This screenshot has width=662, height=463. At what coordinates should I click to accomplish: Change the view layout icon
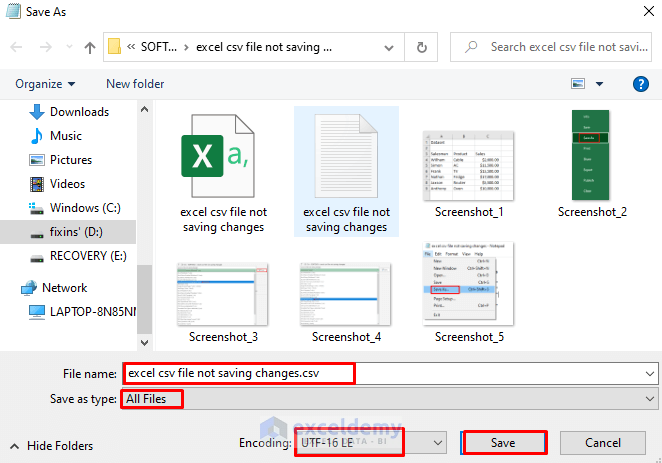(578, 84)
